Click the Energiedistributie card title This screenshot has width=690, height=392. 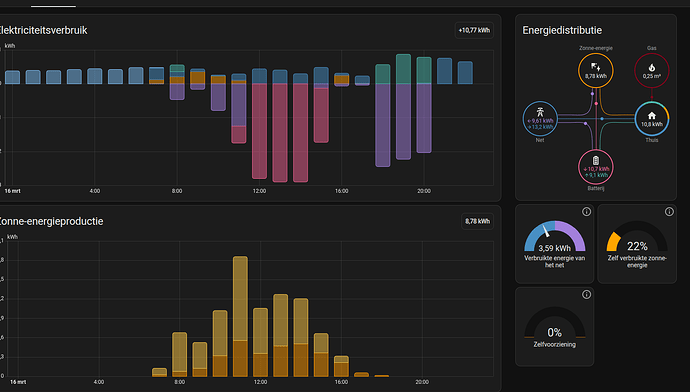[562, 30]
